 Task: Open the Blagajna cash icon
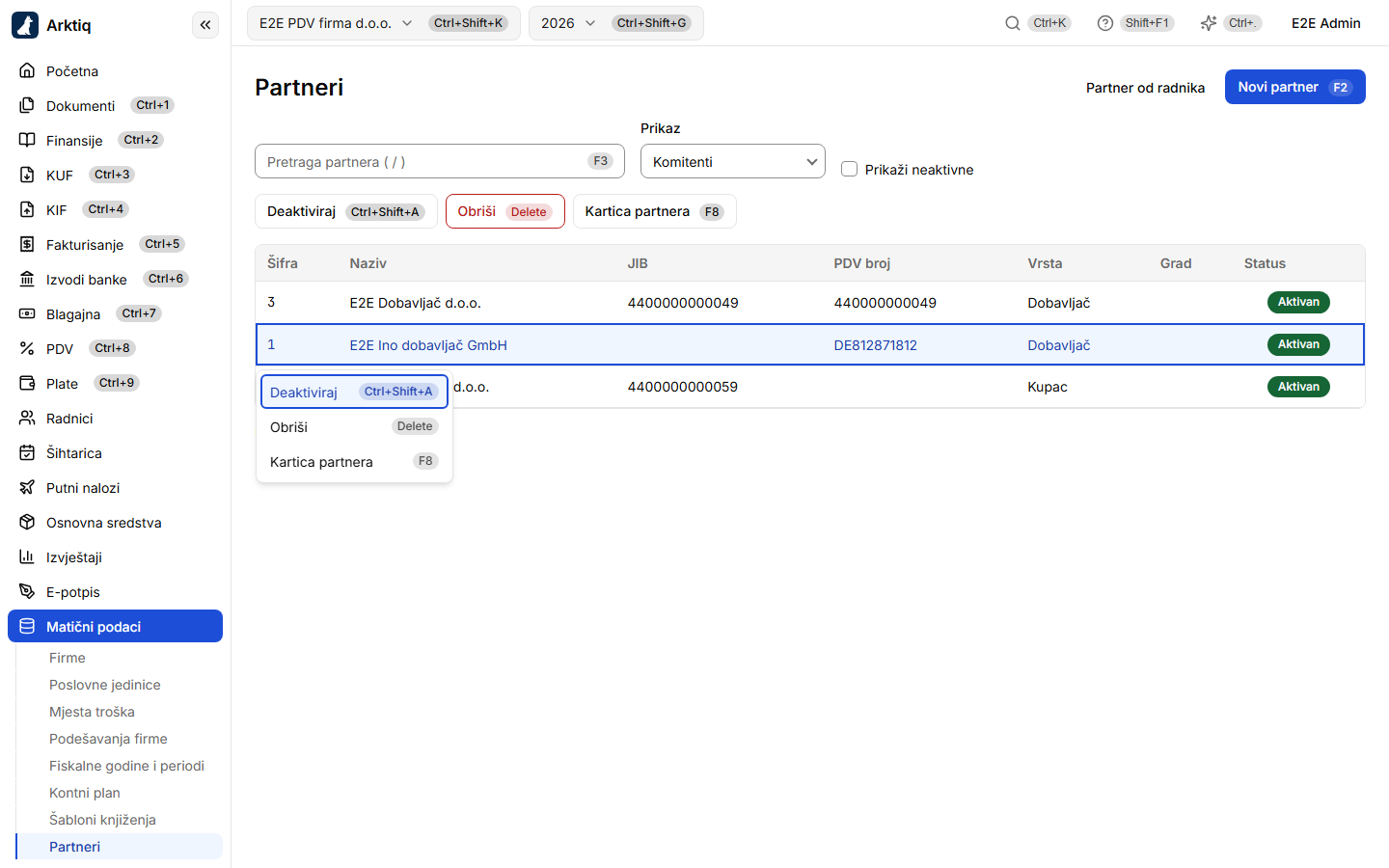(27, 314)
